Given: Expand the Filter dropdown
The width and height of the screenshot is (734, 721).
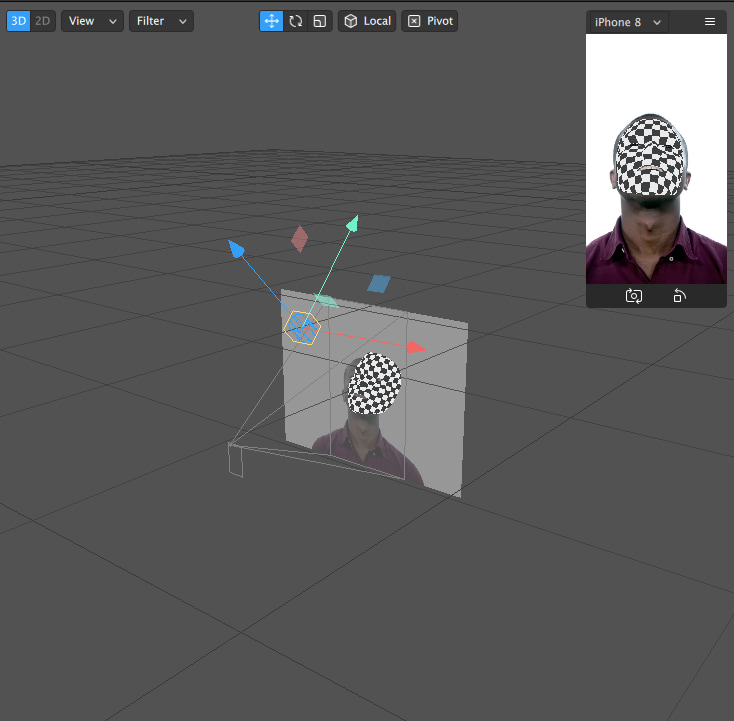Looking at the screenshot, I should (161, 21).
